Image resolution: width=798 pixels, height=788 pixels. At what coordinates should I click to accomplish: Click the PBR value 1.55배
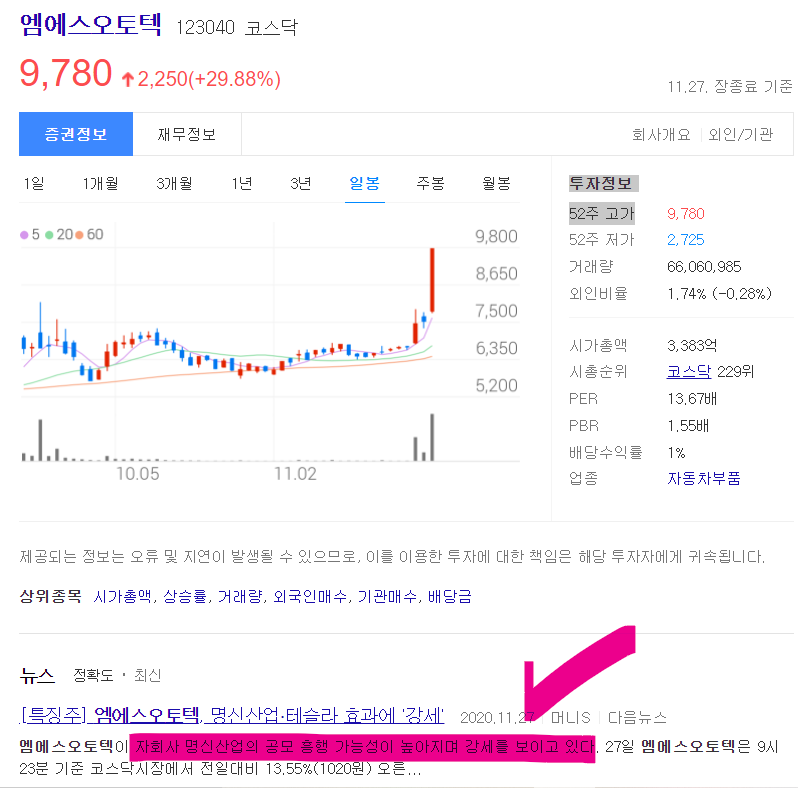[688, 426]
